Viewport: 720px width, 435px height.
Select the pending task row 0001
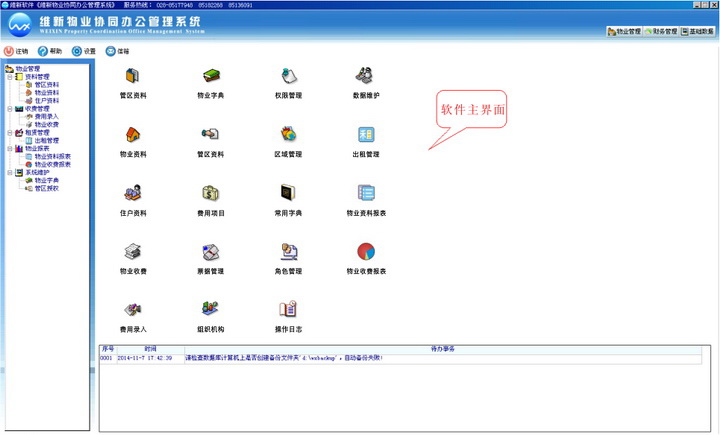click(x=400, y=358)
